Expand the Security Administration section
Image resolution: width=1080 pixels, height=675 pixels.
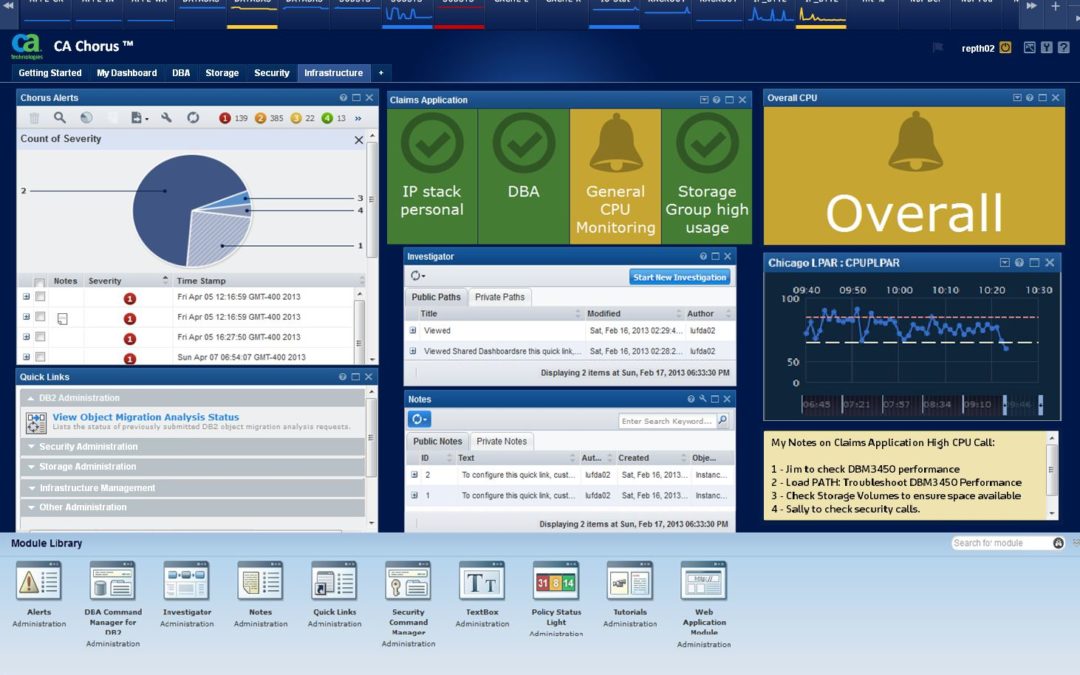coord(192,446)
